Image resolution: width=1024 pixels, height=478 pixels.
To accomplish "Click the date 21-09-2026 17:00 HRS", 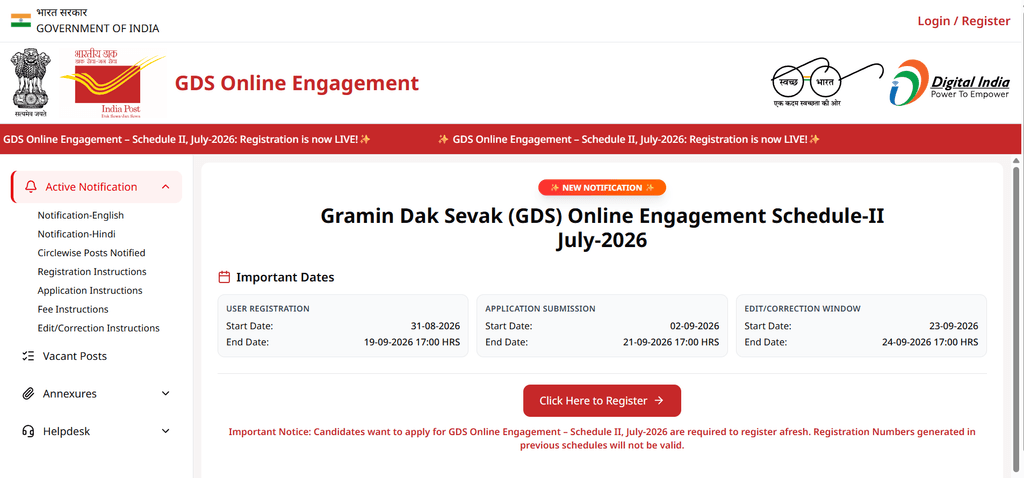I will click(671, 342).
